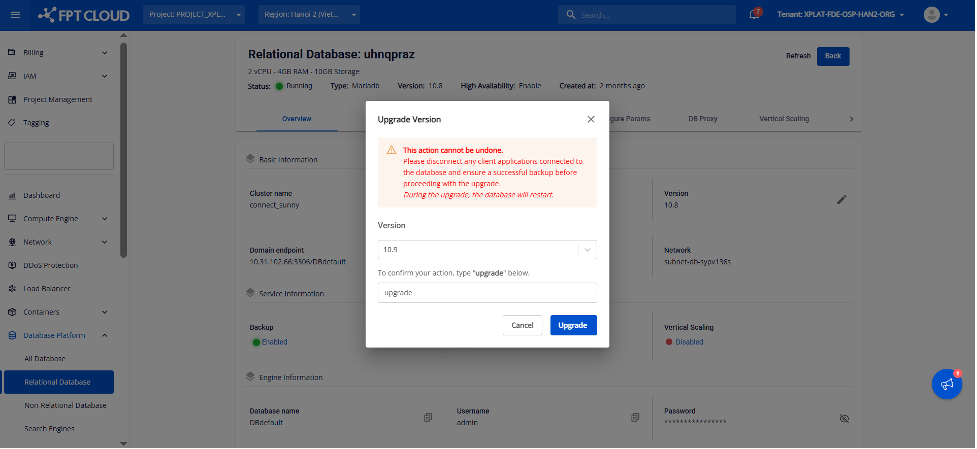
Task: Open the Region selector dropdown
Action: coord(308,15)
